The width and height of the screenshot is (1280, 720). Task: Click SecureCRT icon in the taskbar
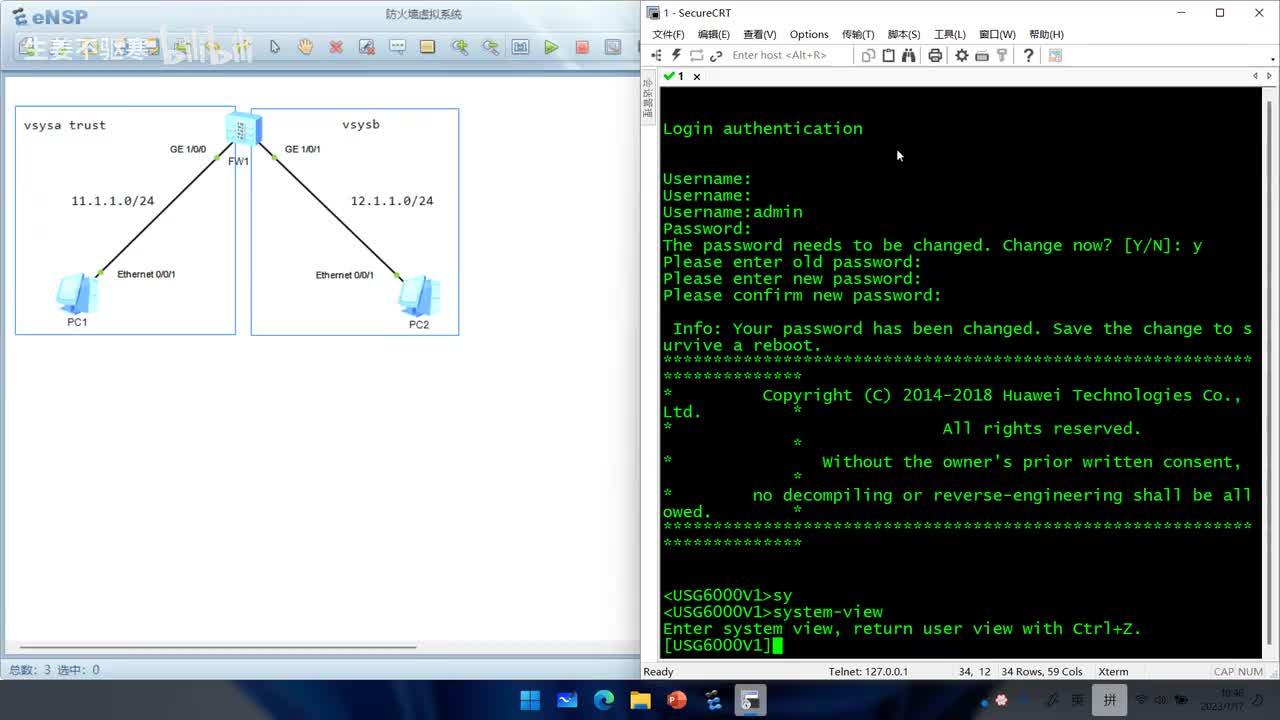tap(750, 700)
